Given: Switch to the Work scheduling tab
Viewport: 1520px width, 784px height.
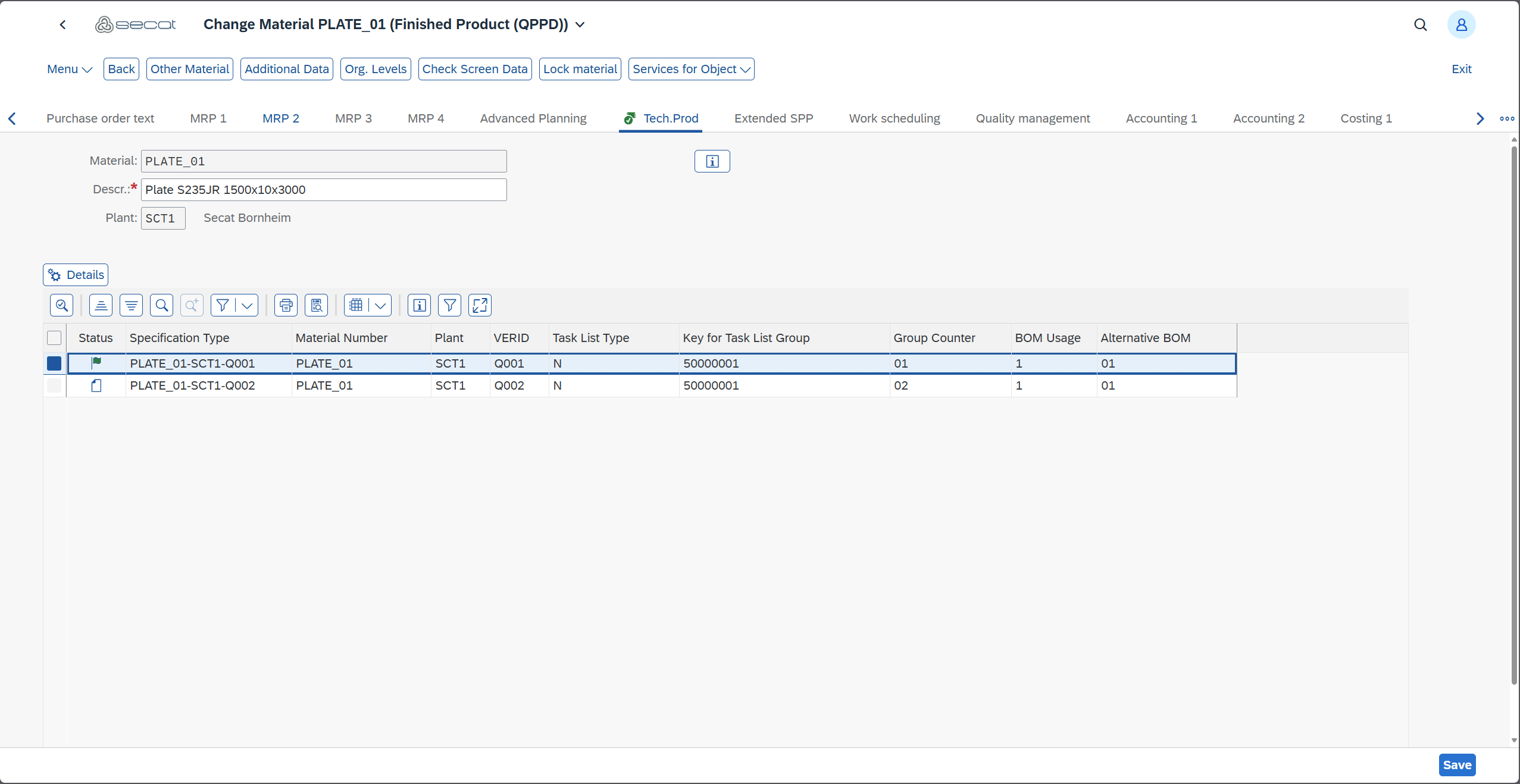Looking at the screenshot, I should pos(894,118).
